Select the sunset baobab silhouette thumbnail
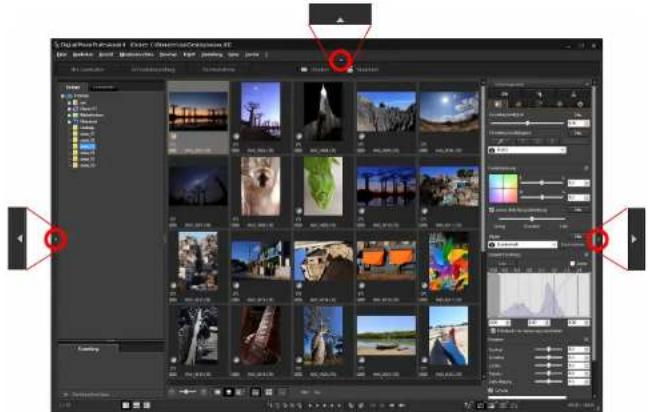This screenshot has height=412, width=648. point(198,112)
